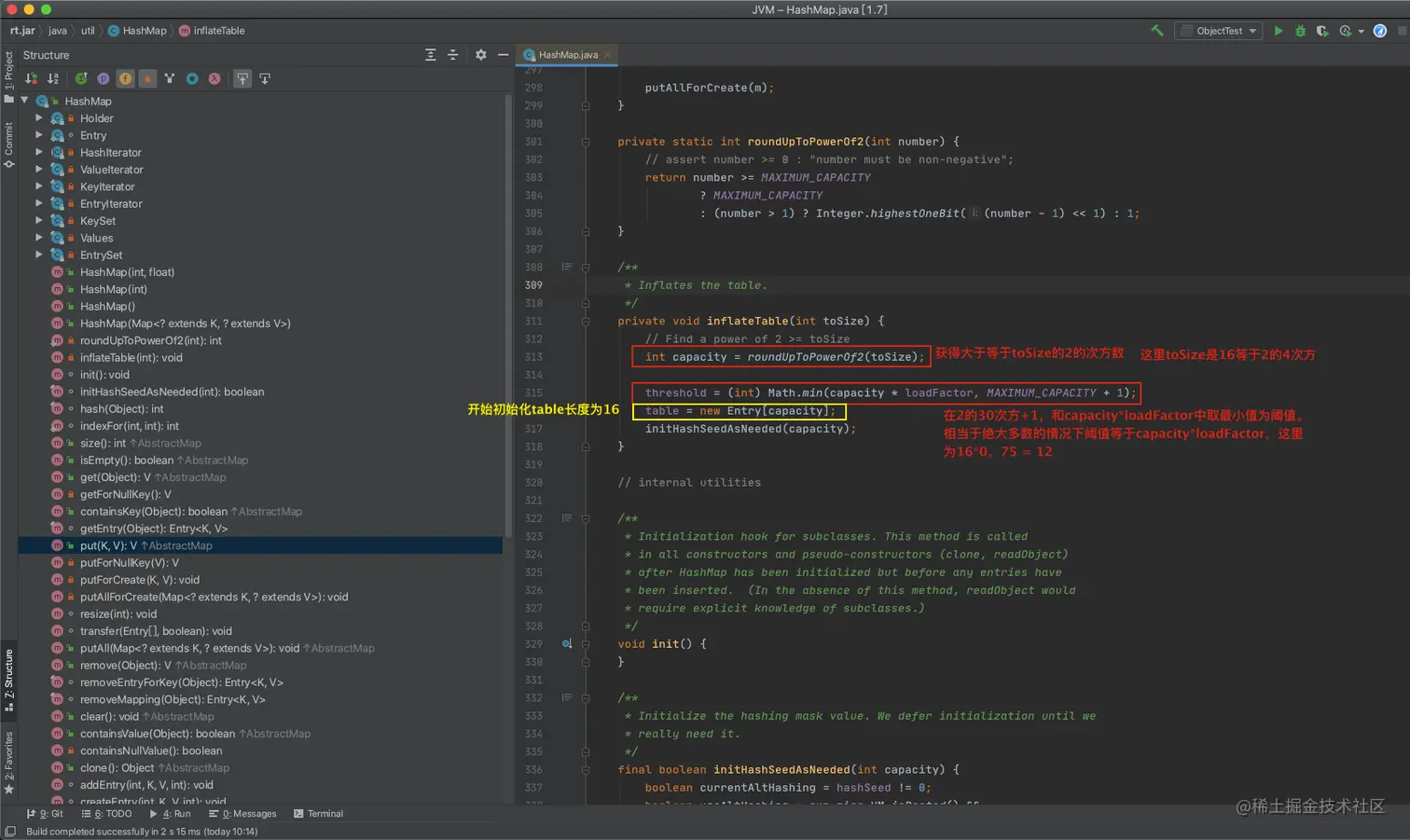The image size is (1410, 840).
Task: Toggle Sort Alphabetically in Structure
Action: point(53,78)
